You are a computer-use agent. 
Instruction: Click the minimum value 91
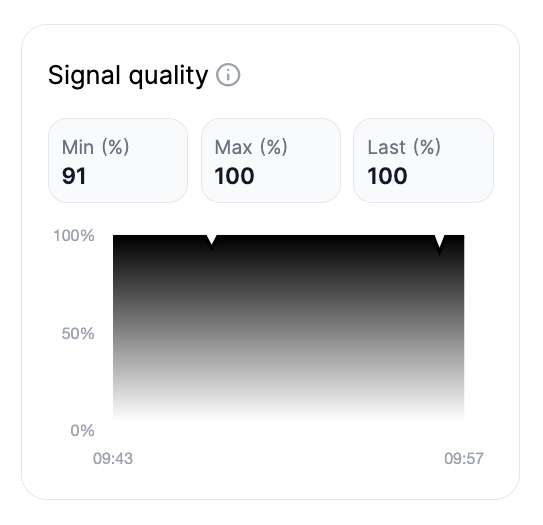(x=74, y=176)
